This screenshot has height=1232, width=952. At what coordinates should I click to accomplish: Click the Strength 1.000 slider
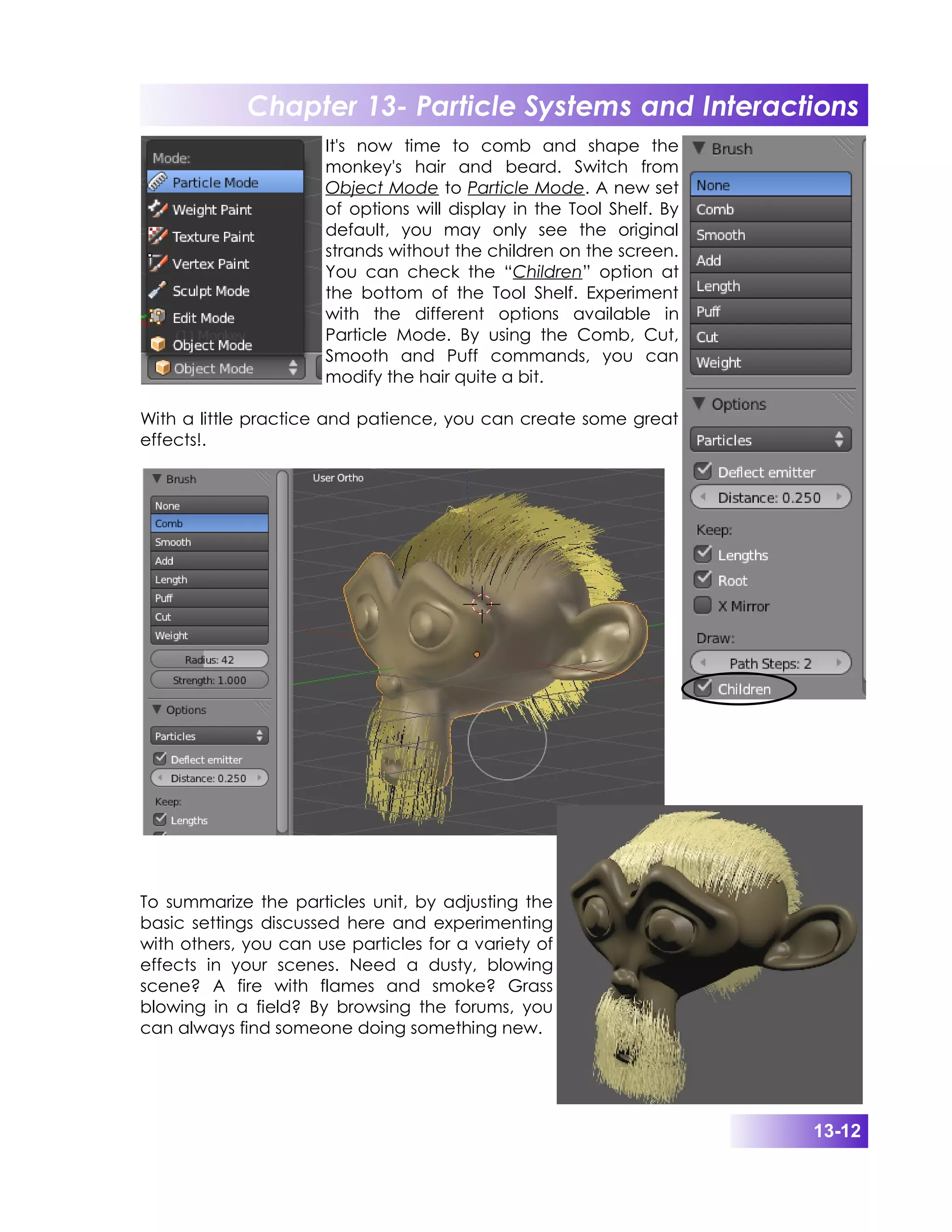click(x=209, y=680)
